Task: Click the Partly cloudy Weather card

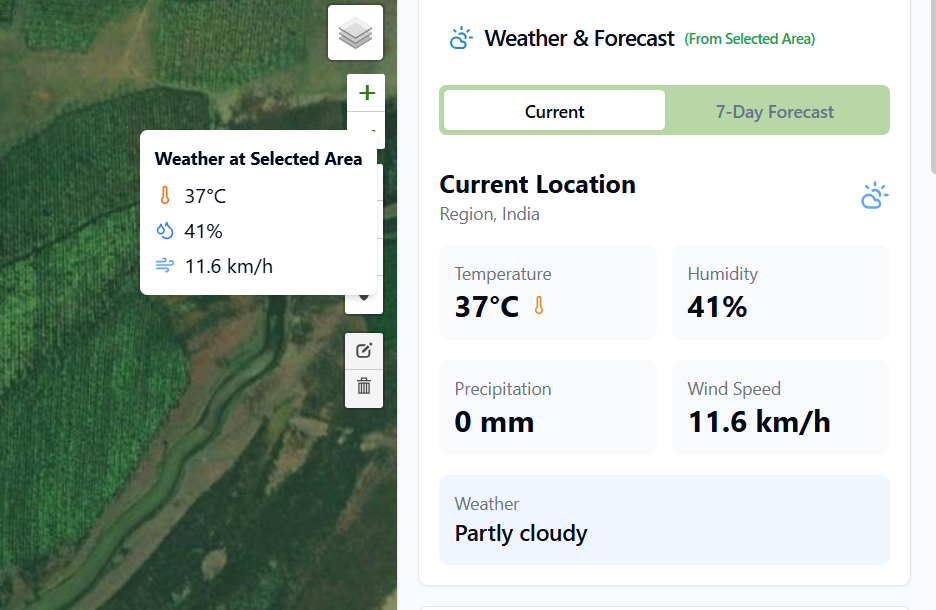Action: (x=664, y=520)
